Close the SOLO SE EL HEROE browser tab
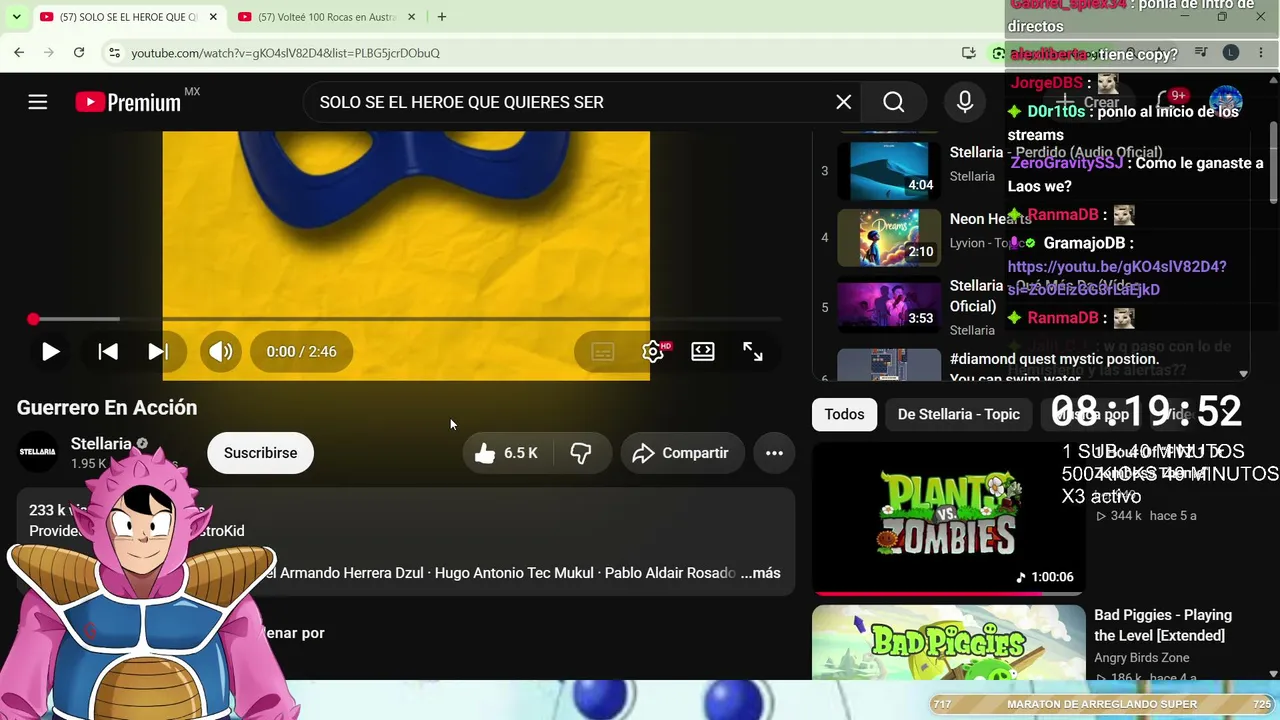 point(213,17)
